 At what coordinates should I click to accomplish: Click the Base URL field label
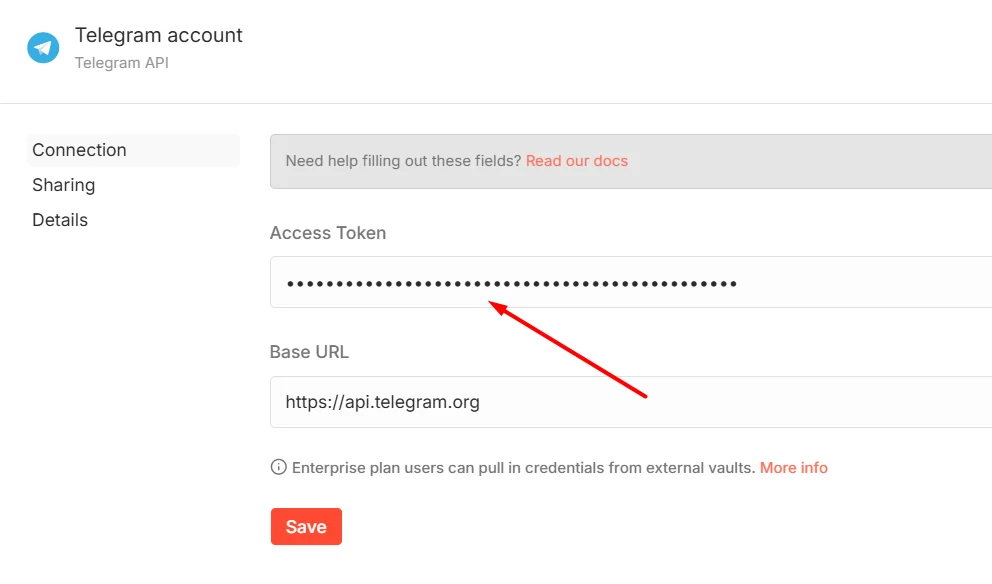click(309, 352)
